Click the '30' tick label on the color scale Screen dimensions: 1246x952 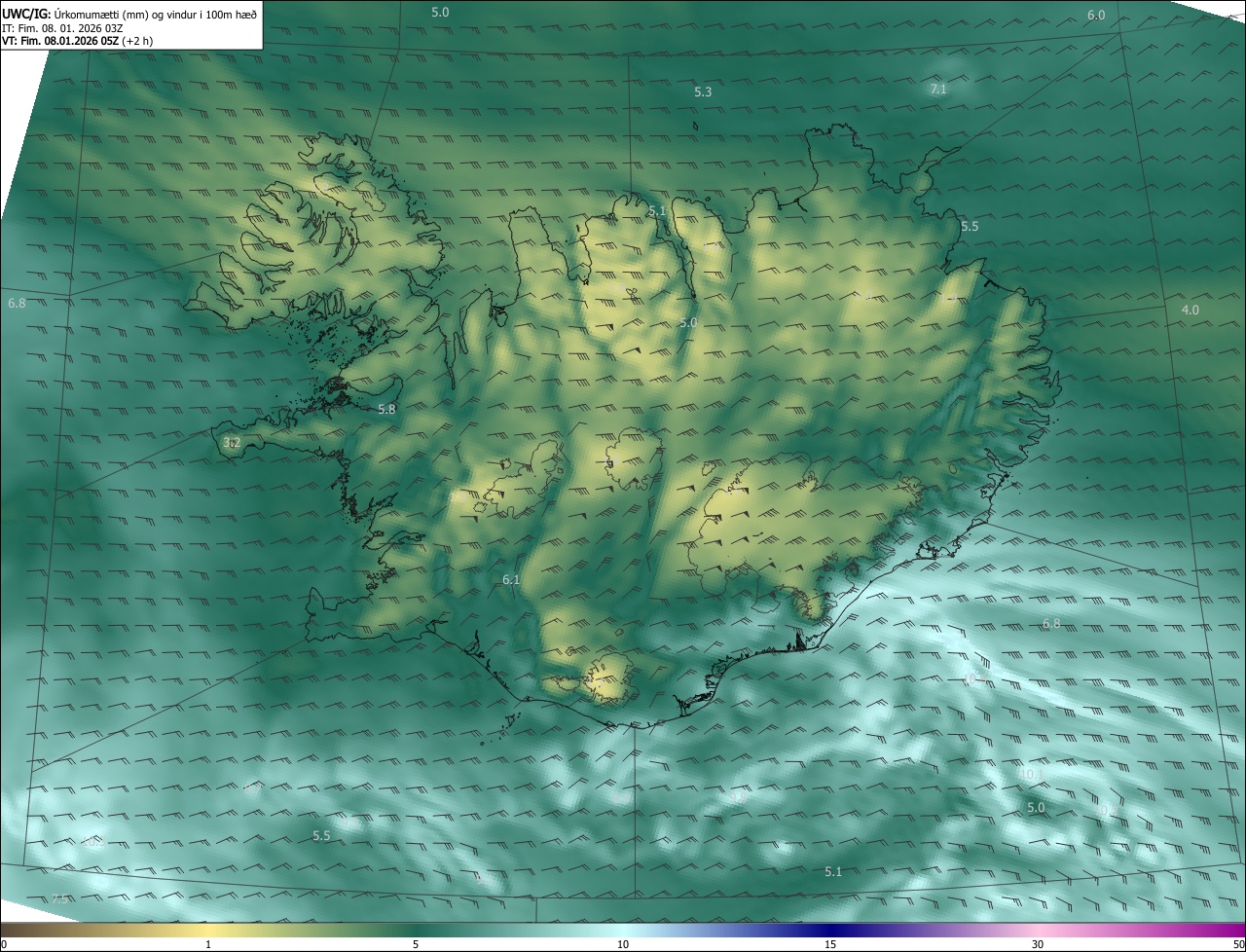(1038, 944)
